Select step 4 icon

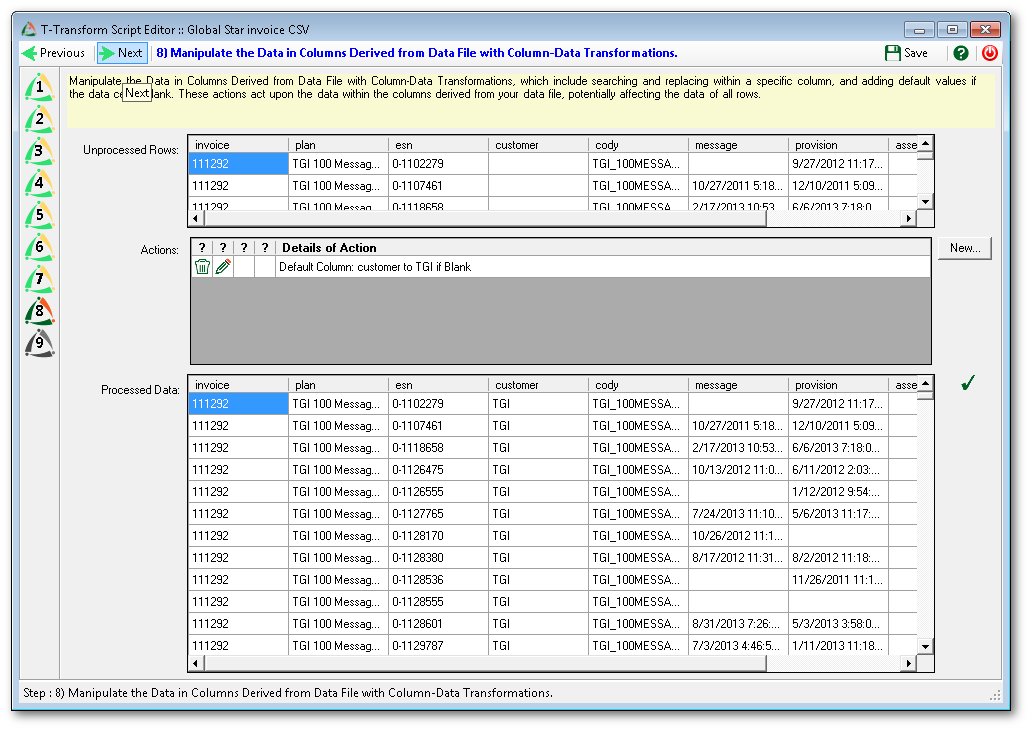(x=39, y=183)
